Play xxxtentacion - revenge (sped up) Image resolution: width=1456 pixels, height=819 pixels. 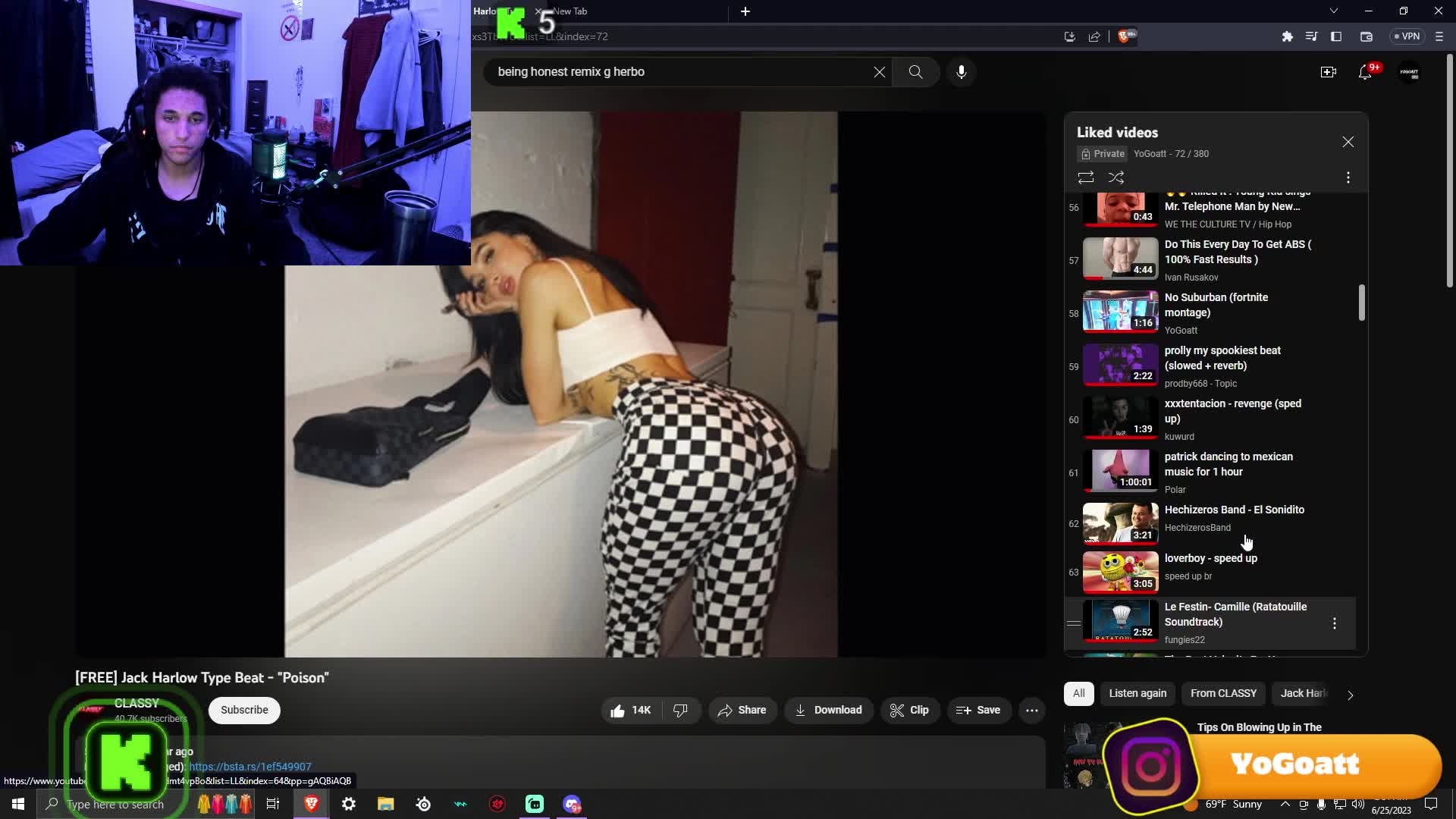point(1210,419)
